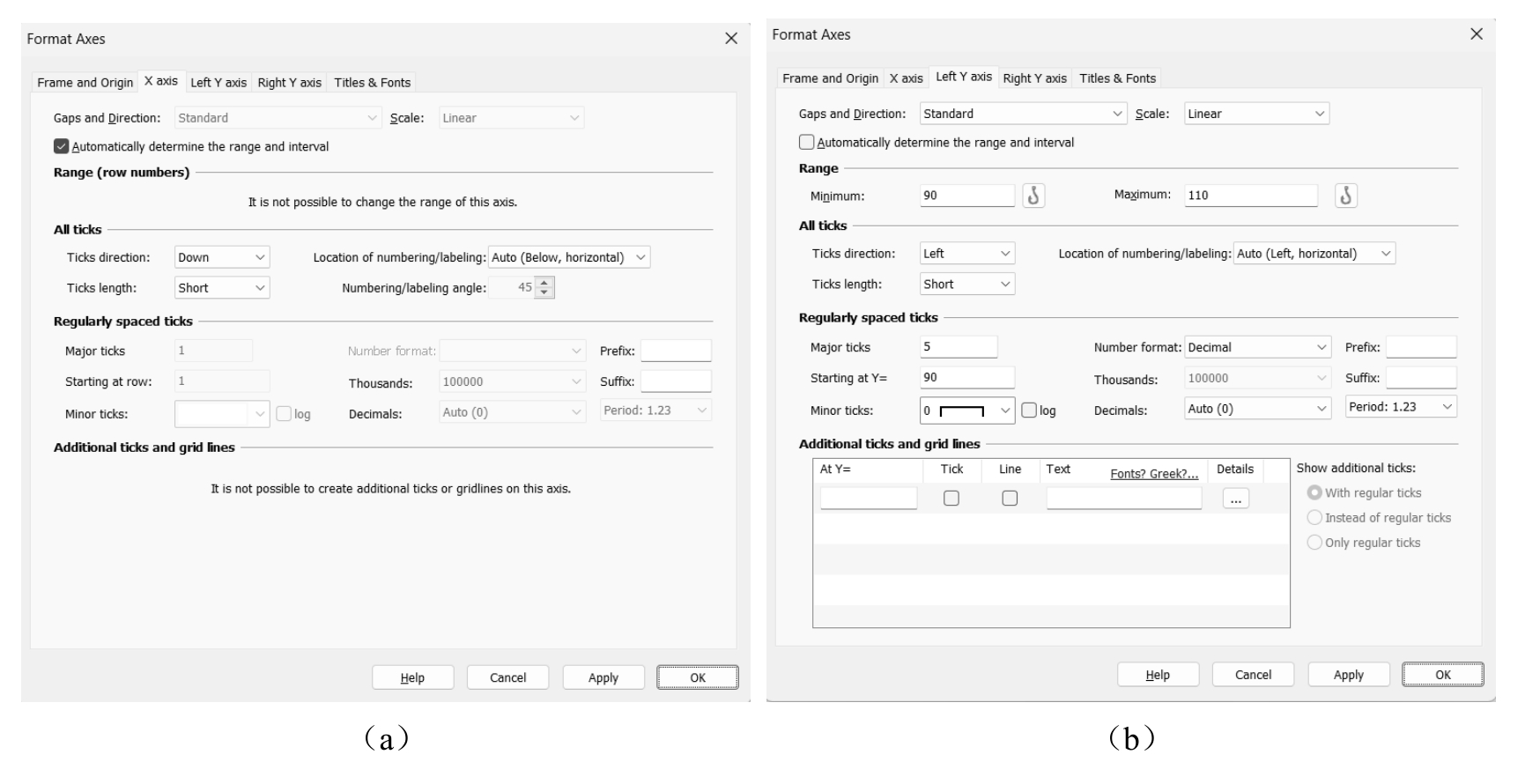Screen dimensions: 1525x784
Task: Click the 'Fonts? Greek?...' link
Action: [x=1154, y=474]
